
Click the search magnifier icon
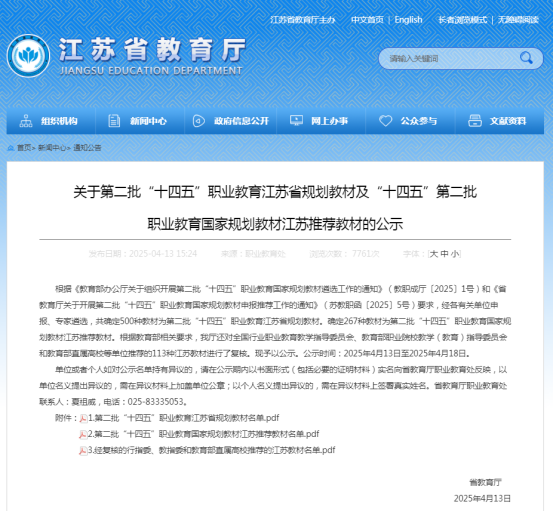coord(526,58)
